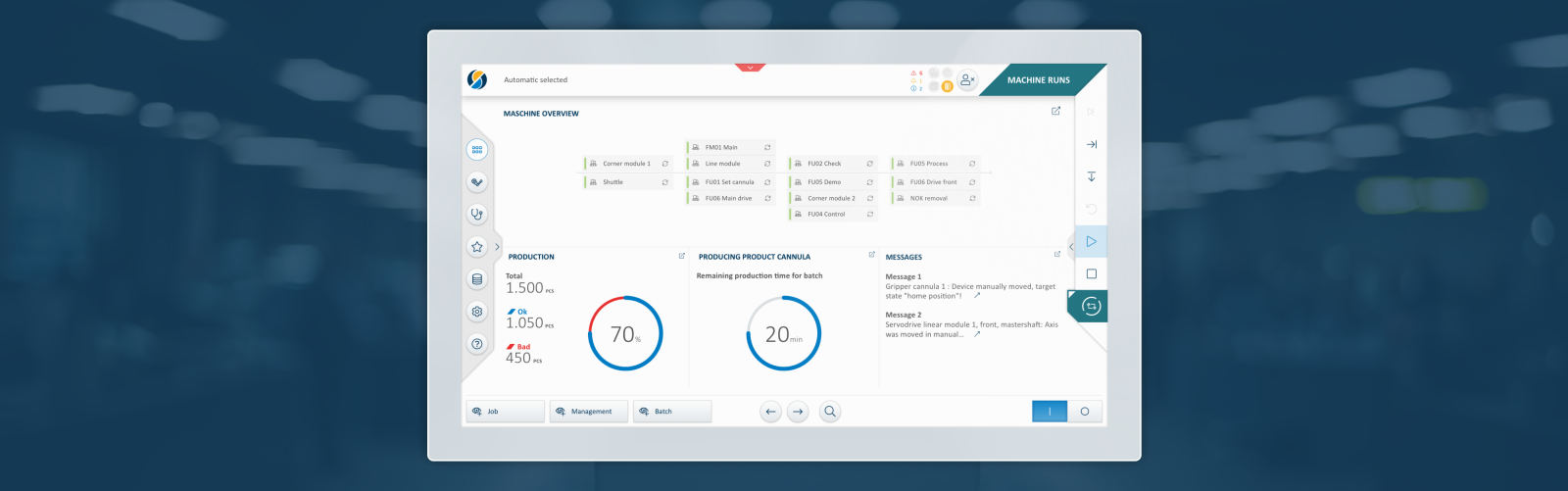Open the Management tab

[x=589, y=412]
